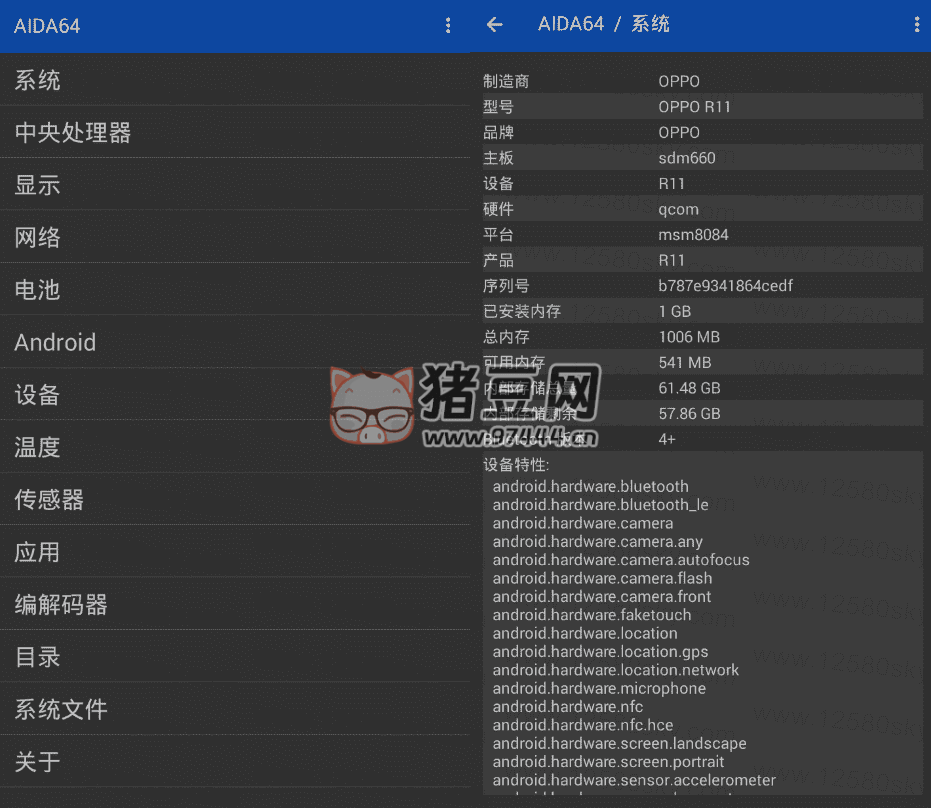
Task: Open the 设备 list item
Action: 234,395
